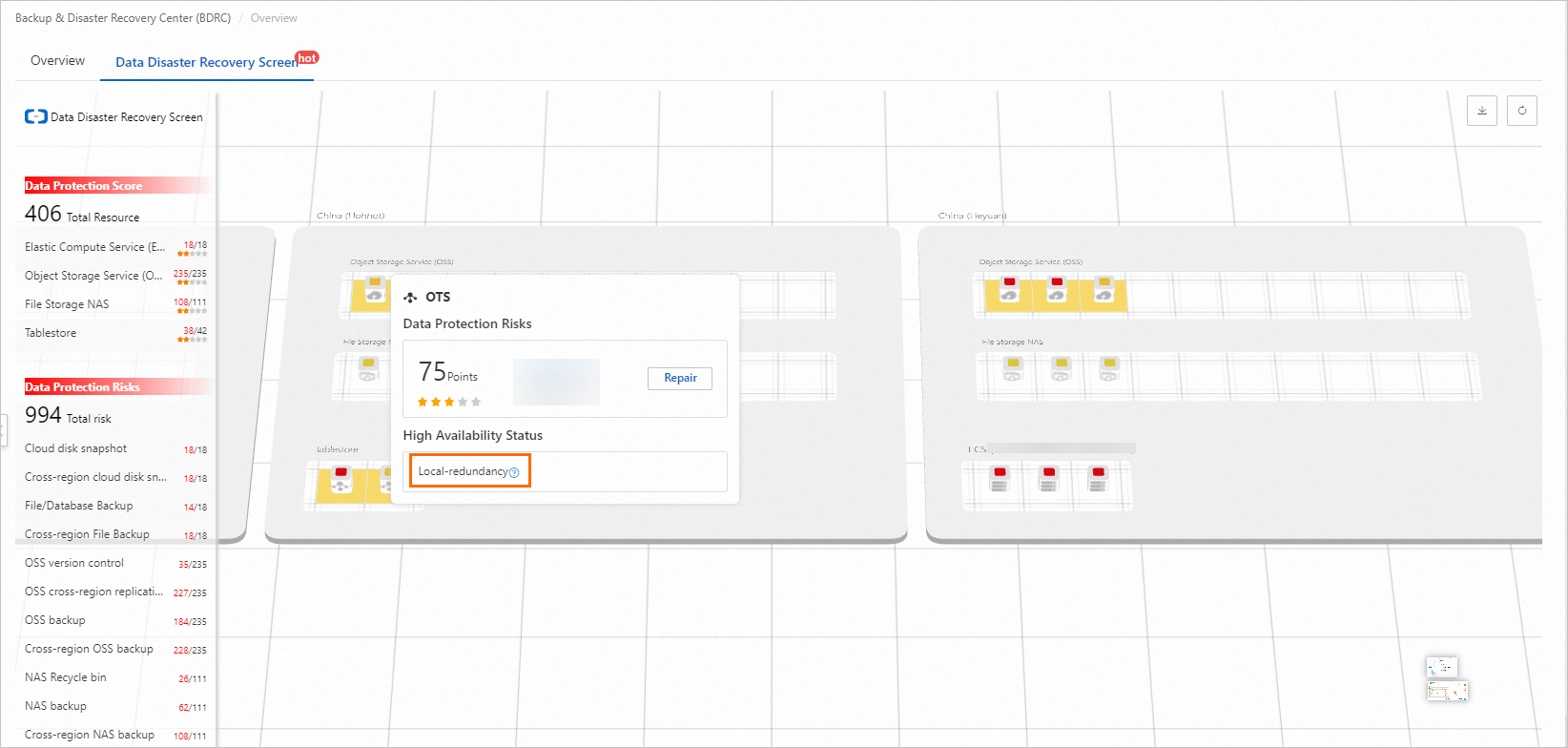Click the China (Heyuan) region label
Viewport: 1568px width, 748px height.
(972, 216)
